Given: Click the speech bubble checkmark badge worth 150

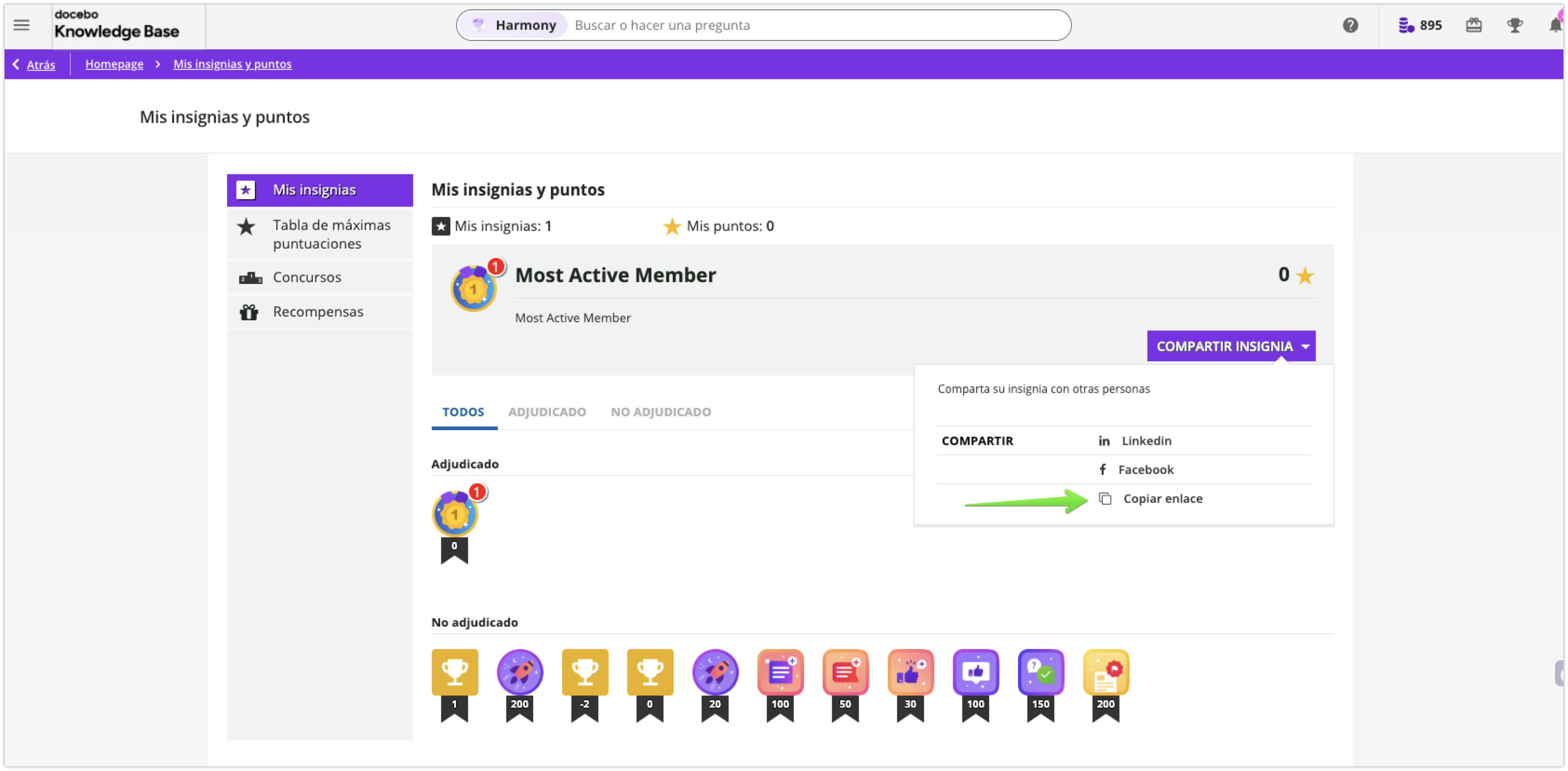Looking at the screenshot, I should point(1040,672).
